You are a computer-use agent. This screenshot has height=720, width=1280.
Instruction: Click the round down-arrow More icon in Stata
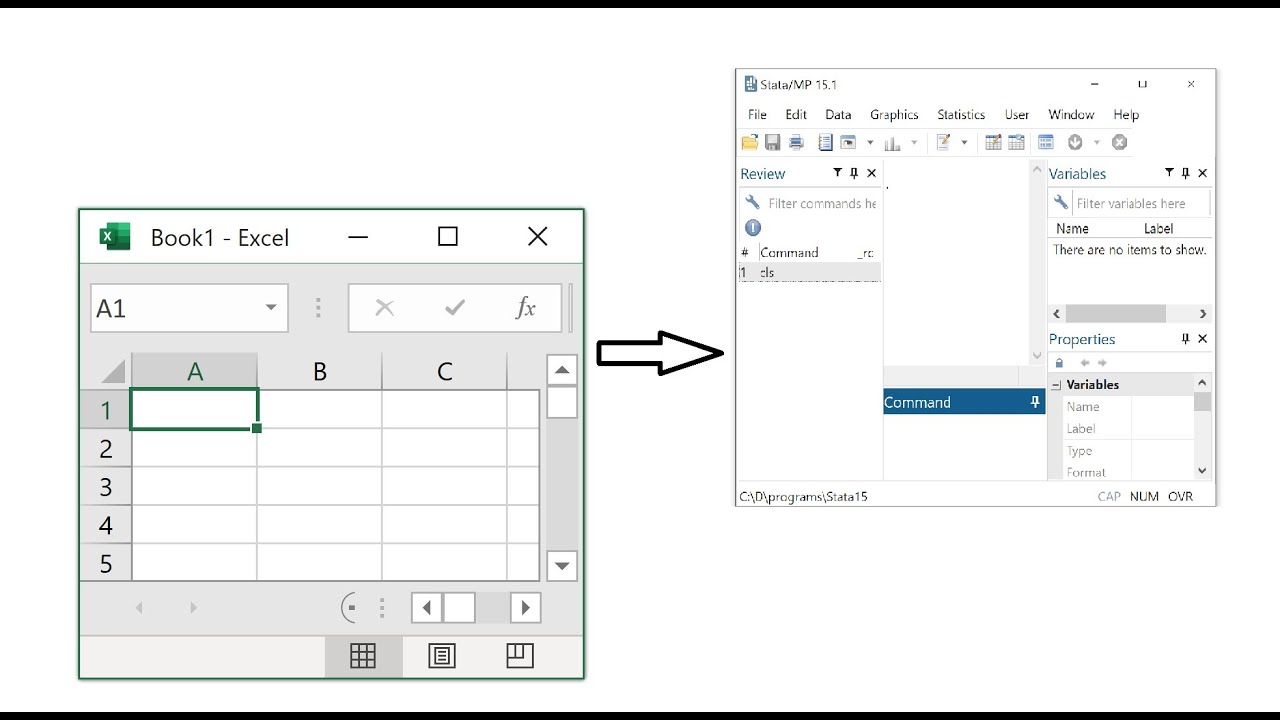1075,142
